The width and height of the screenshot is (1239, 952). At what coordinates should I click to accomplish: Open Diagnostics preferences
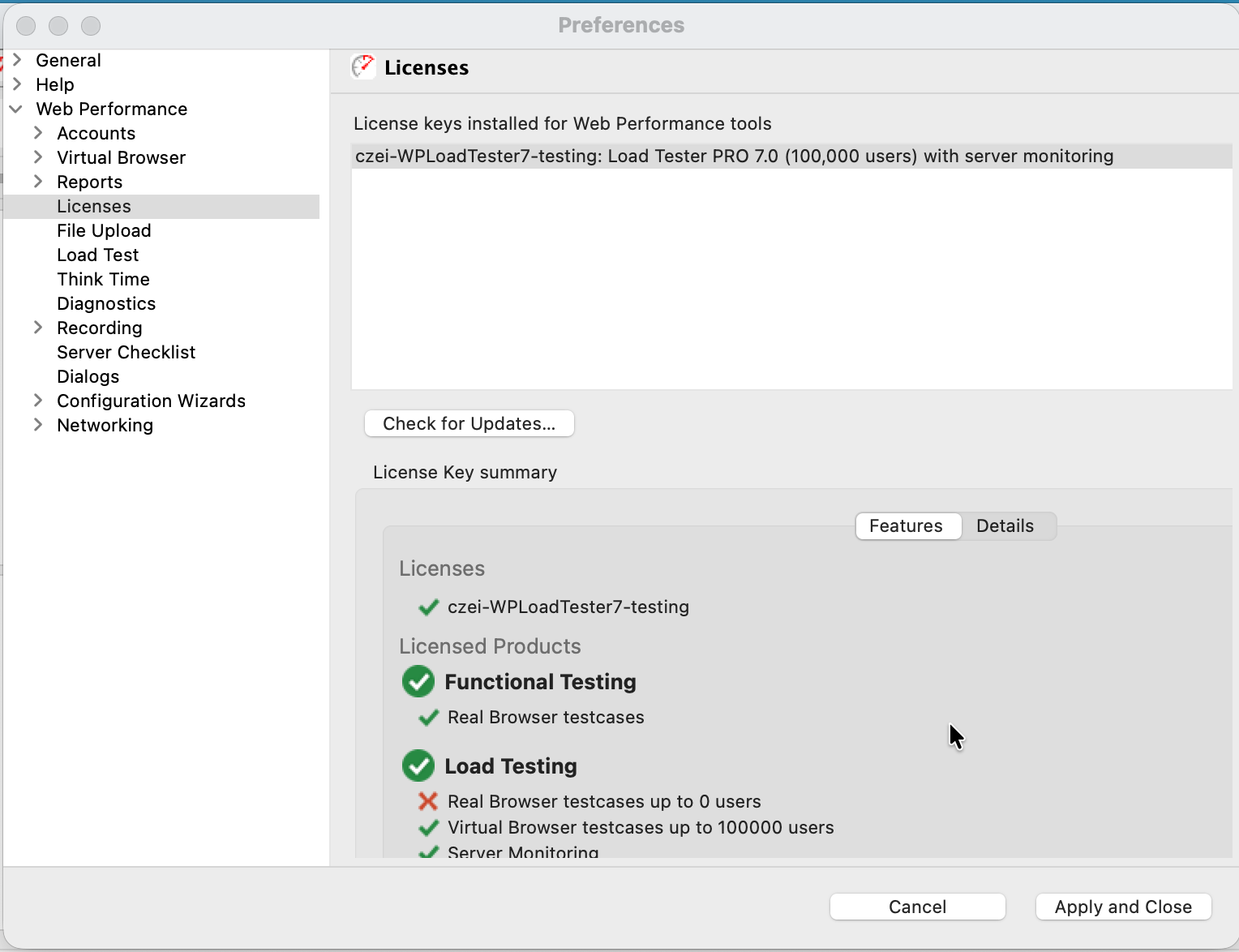click(x=106, y=303)
